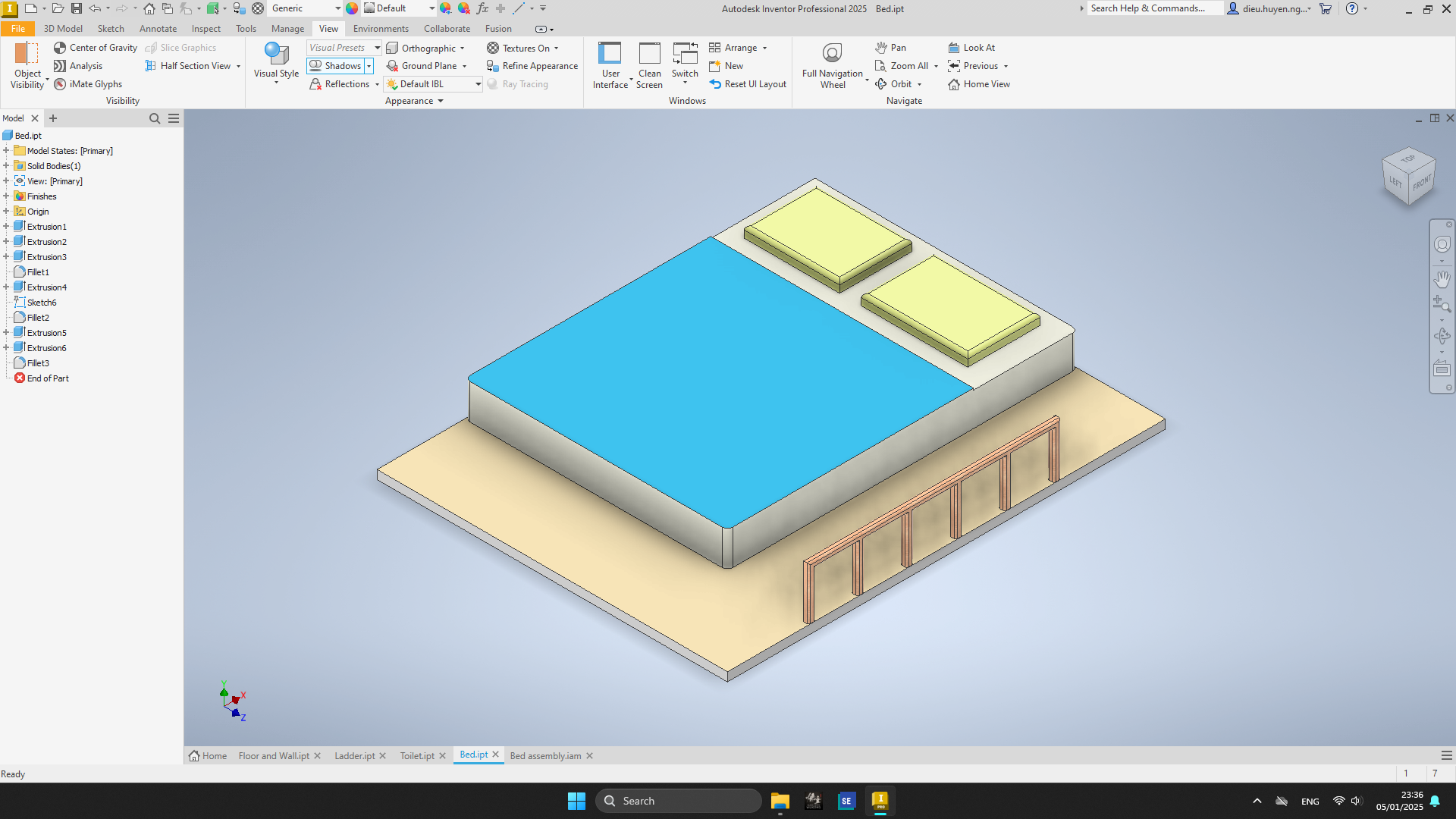Click the Help question mark icon
The height and width of the screenshot is (819, 1456).
coord(1352,8)
